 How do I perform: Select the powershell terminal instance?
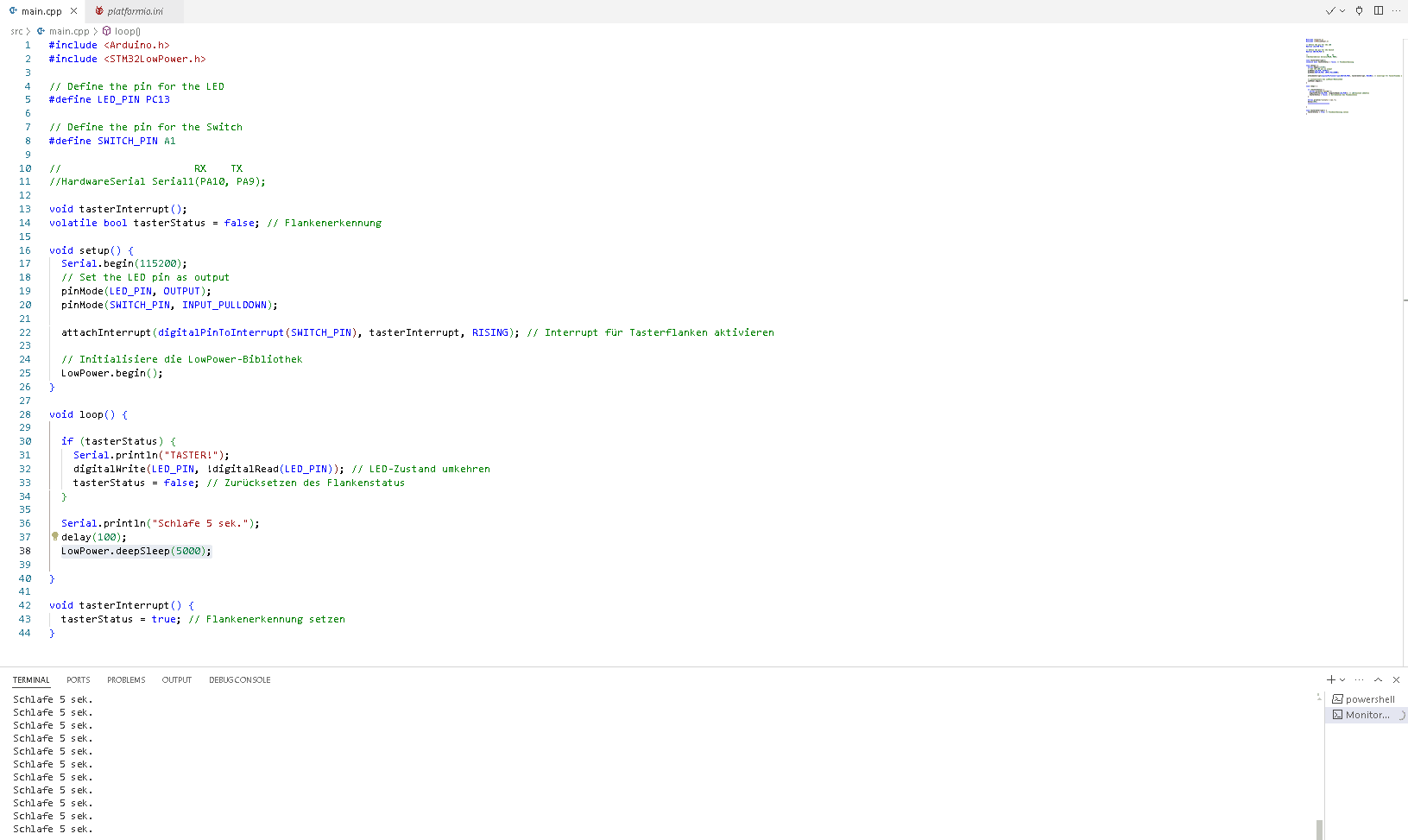(1369, 699)
